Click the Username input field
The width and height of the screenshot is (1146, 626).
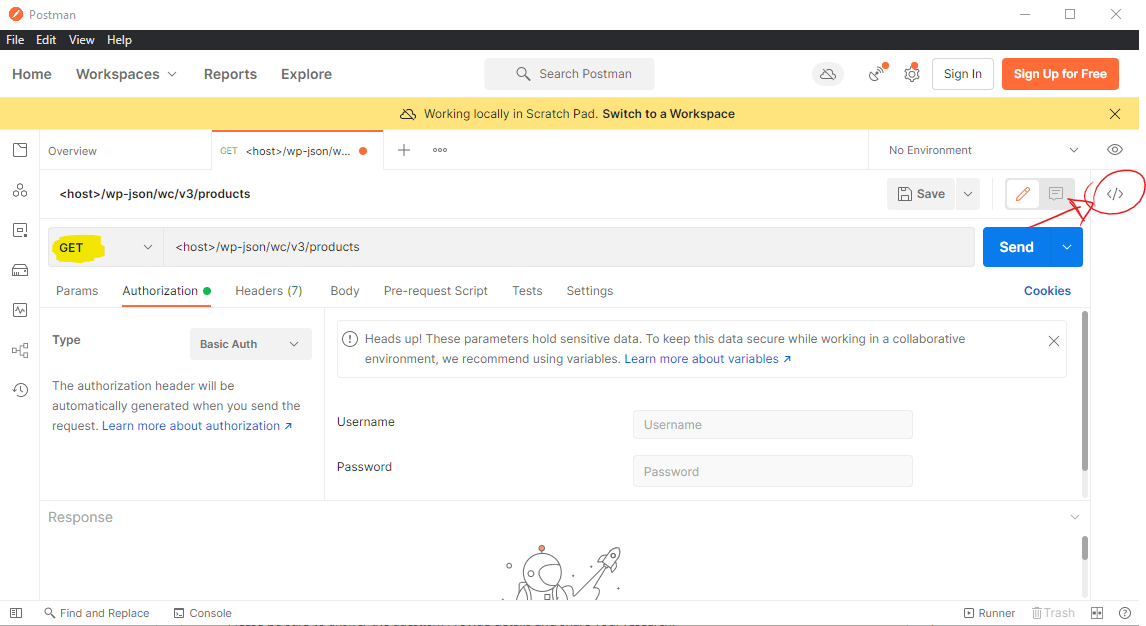773,424
